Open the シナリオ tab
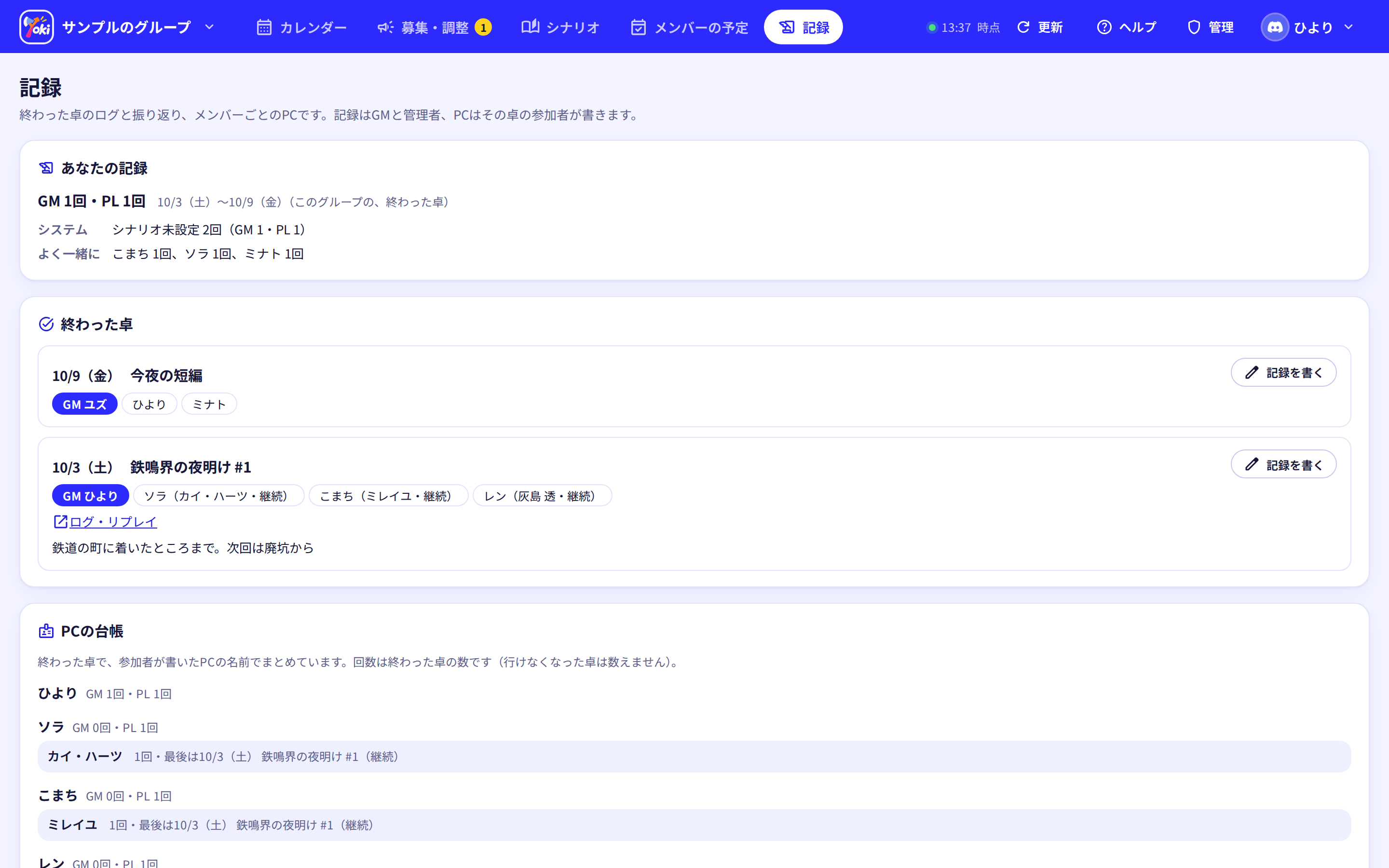Screen dimensions: 1389x868 tap(560, 27)
